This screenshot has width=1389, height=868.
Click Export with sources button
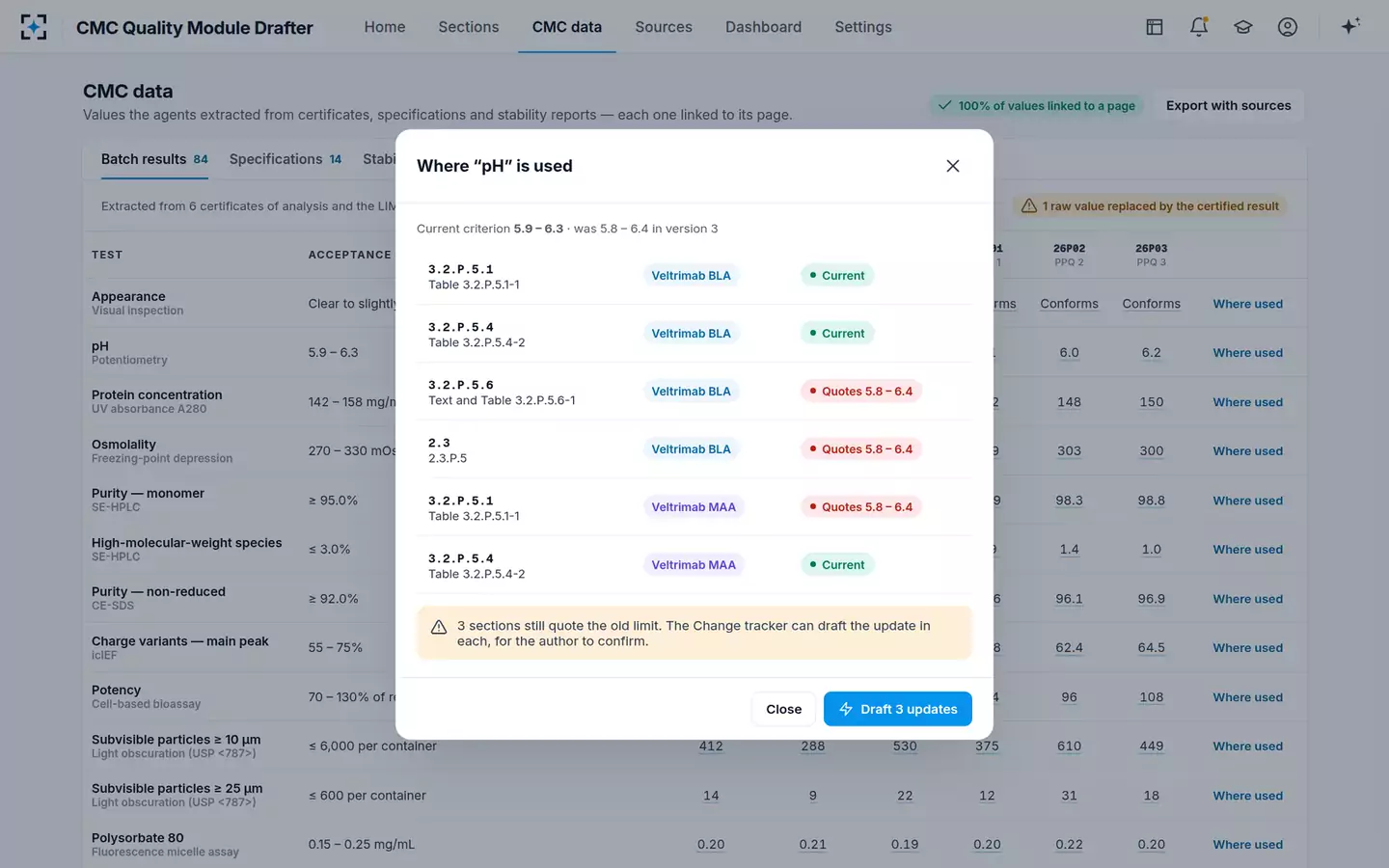click(x=1228, y=105)
